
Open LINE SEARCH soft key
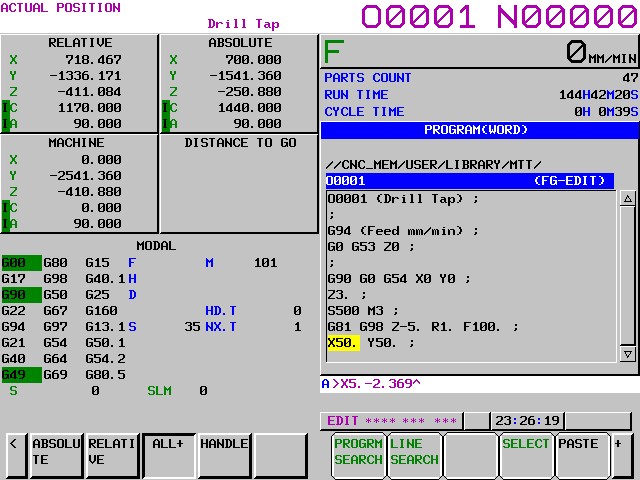414,455
